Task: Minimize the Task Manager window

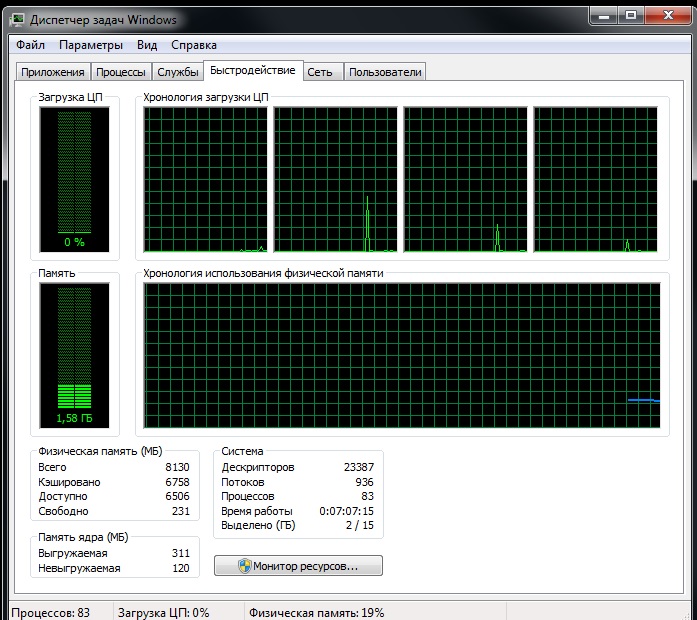Action: coord(604,16)
